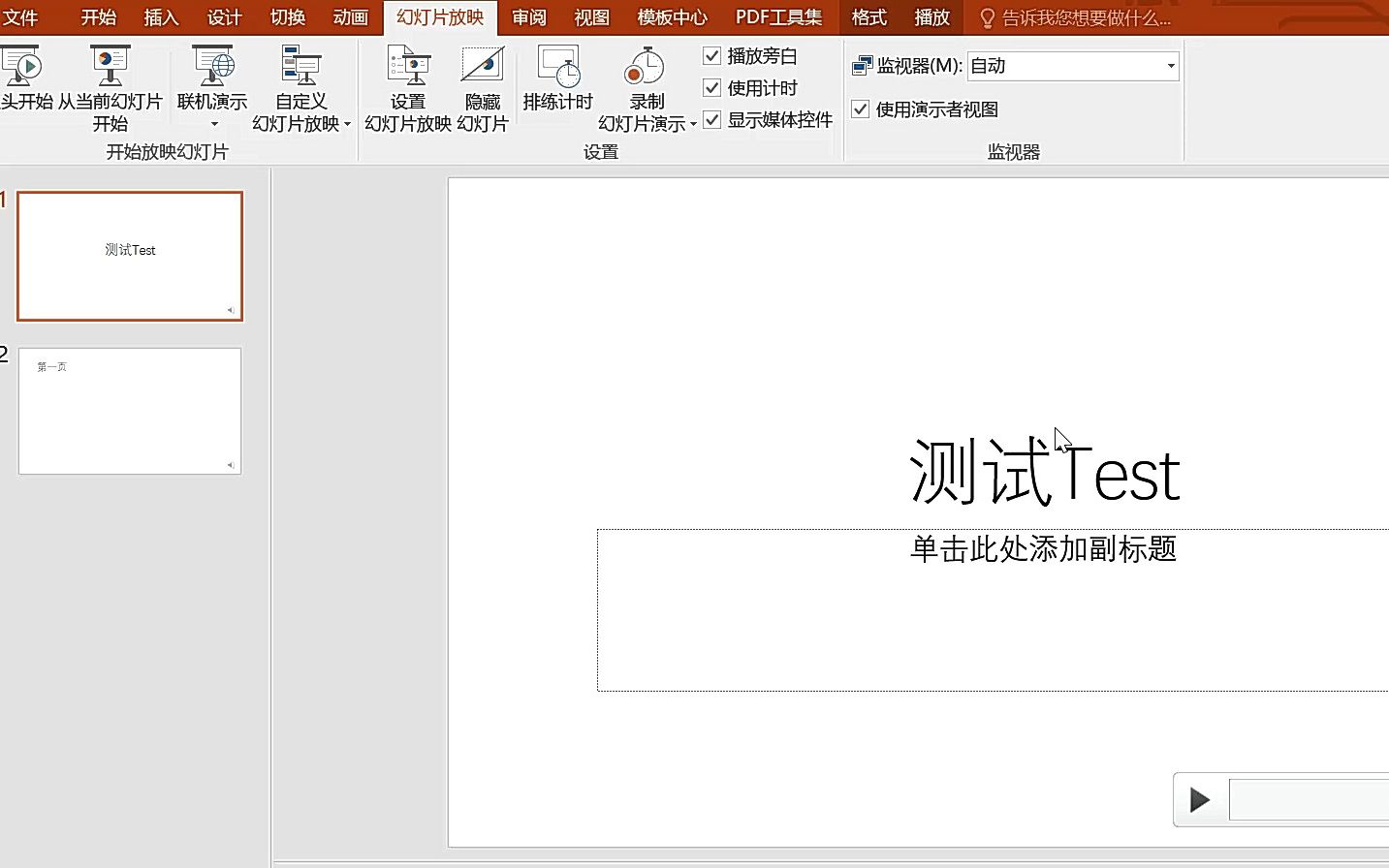Switch to the 动画 tab
Image resolution: width=1389 pixels, height=868 pixels.
point(350,17)
